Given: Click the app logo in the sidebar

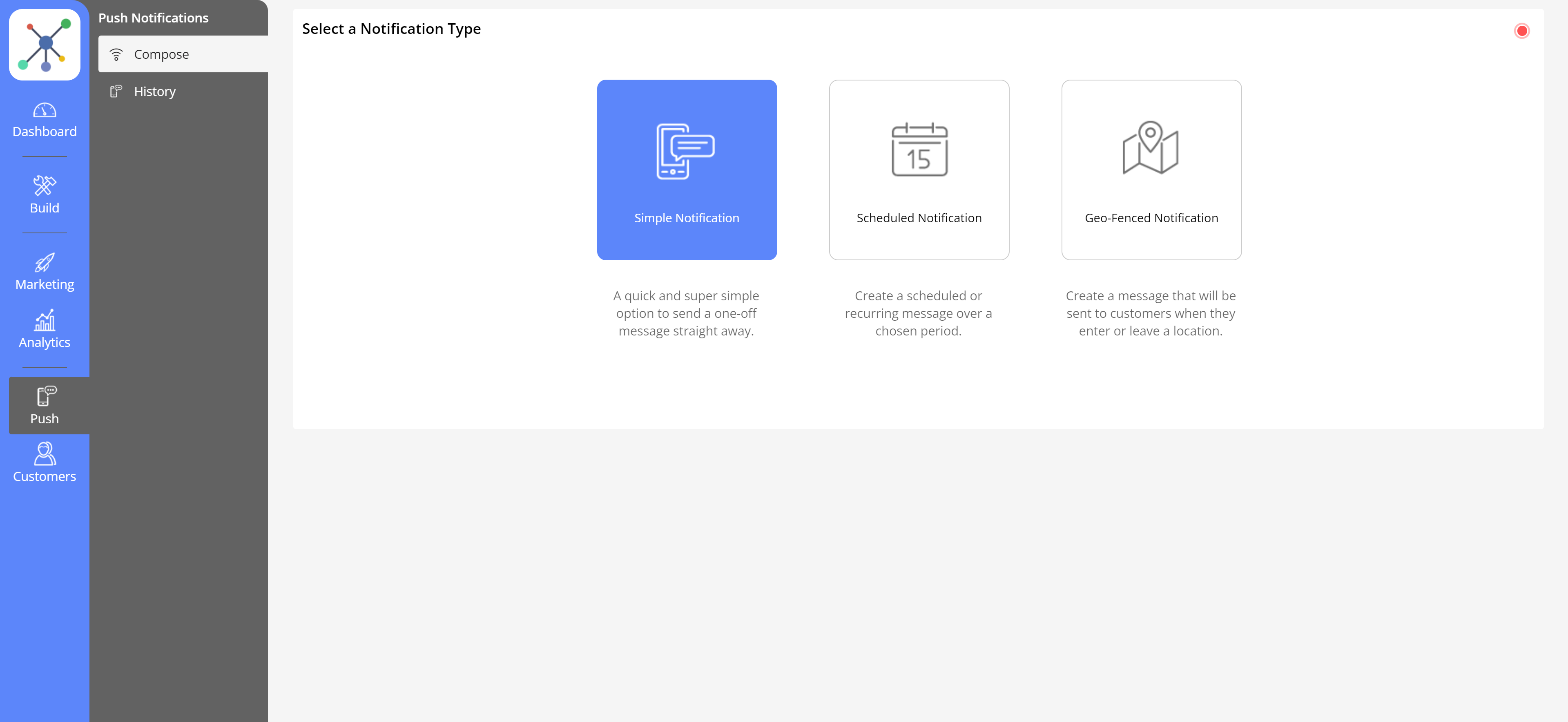Looking at the screenshot, I should point(45,45).
